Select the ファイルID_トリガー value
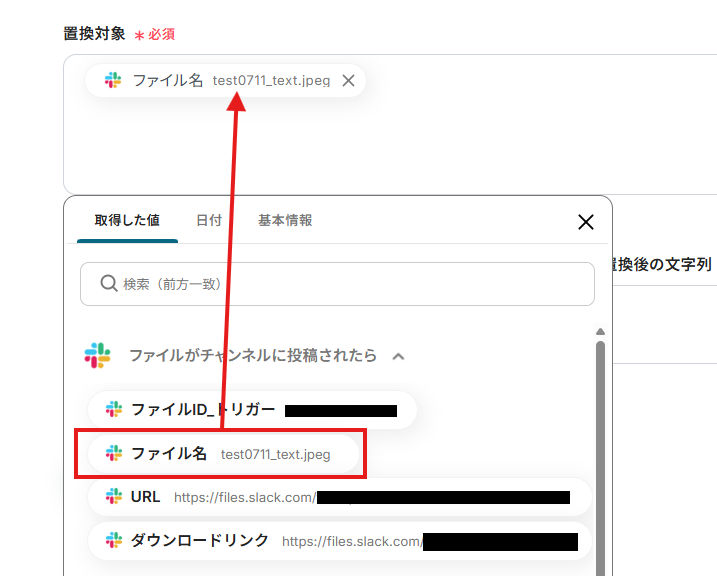Image resolution: width=717 pixels, height=576 pixels. [x=252, y=410]
